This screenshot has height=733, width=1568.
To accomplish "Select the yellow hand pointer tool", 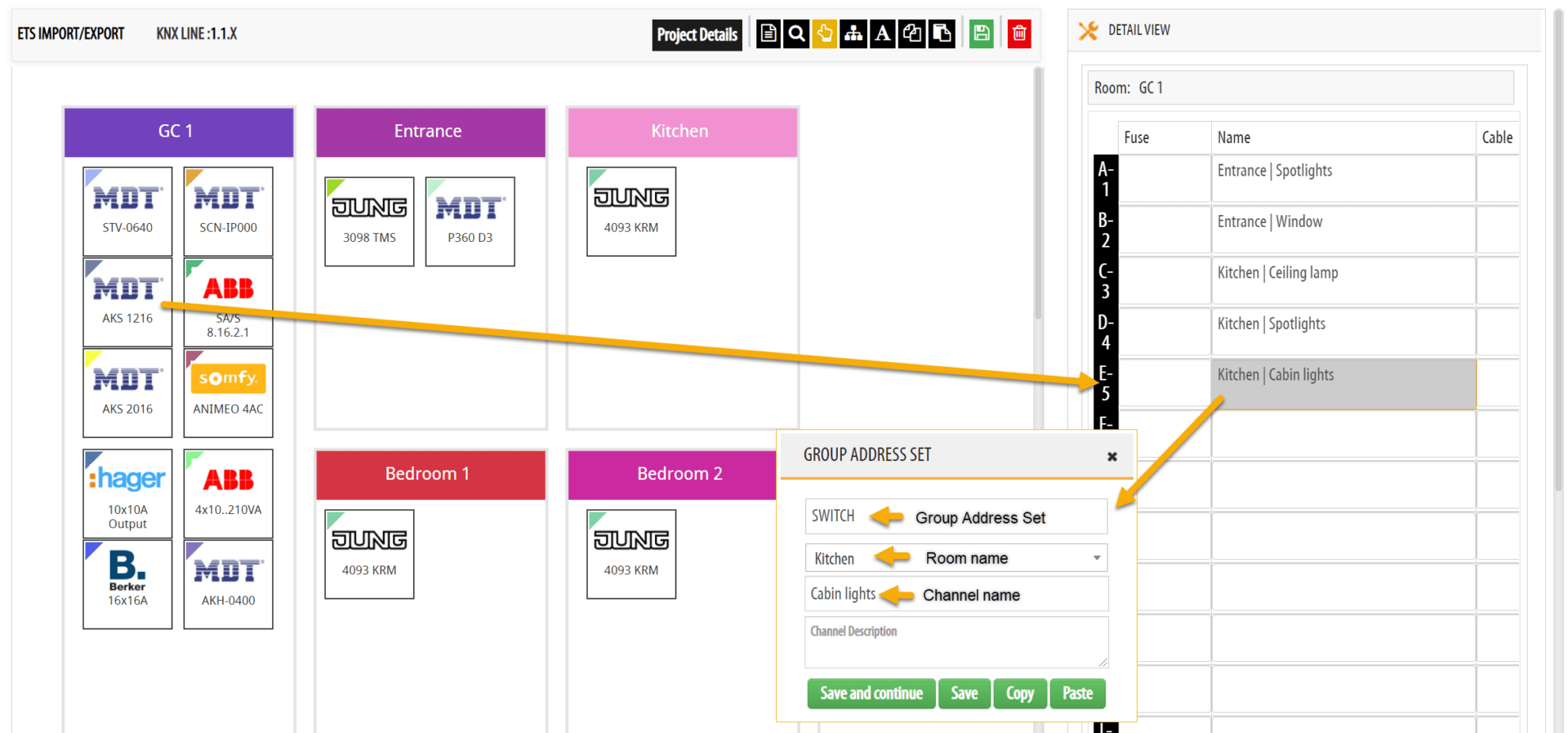I will [x=825, y=34].
